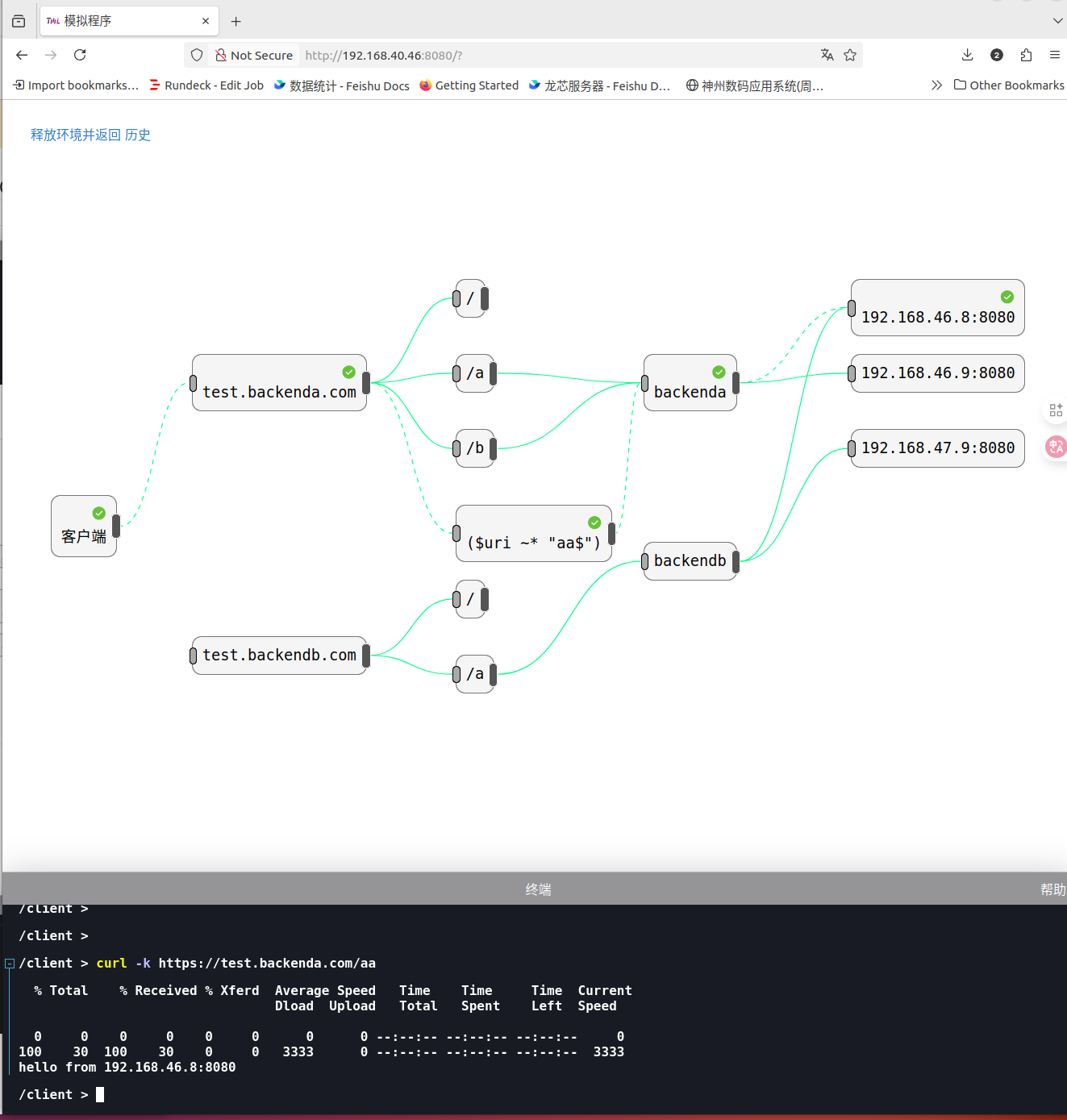1067x1120 pixels.
Task: Click the green check on backenda node
Action: tap(719, 372)
